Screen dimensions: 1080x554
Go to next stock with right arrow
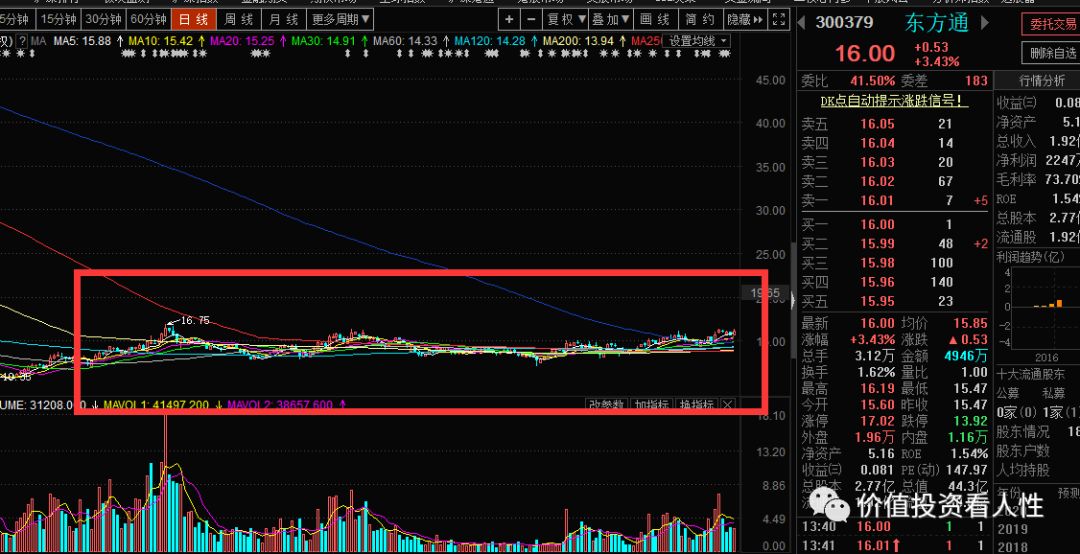coord(985,23)
